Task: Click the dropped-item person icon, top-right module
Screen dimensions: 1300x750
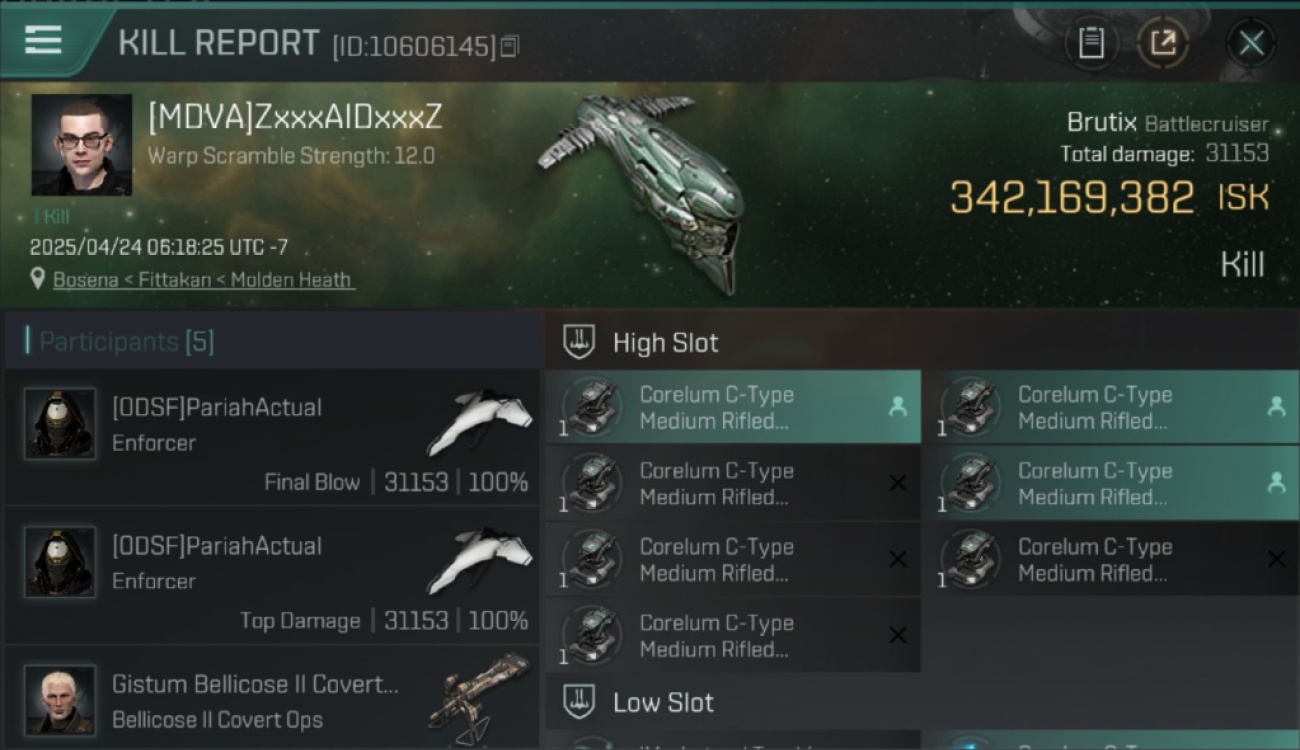Action: click(1276, 406)
